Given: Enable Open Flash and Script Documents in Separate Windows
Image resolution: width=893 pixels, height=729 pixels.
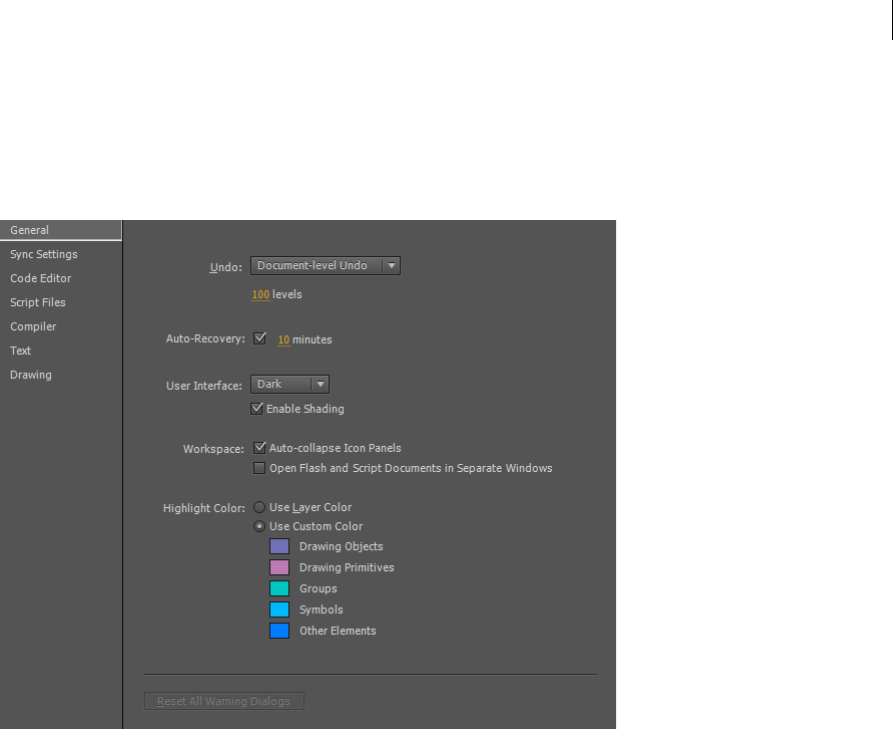Looking at the screenshot, I should click(259, 468).
